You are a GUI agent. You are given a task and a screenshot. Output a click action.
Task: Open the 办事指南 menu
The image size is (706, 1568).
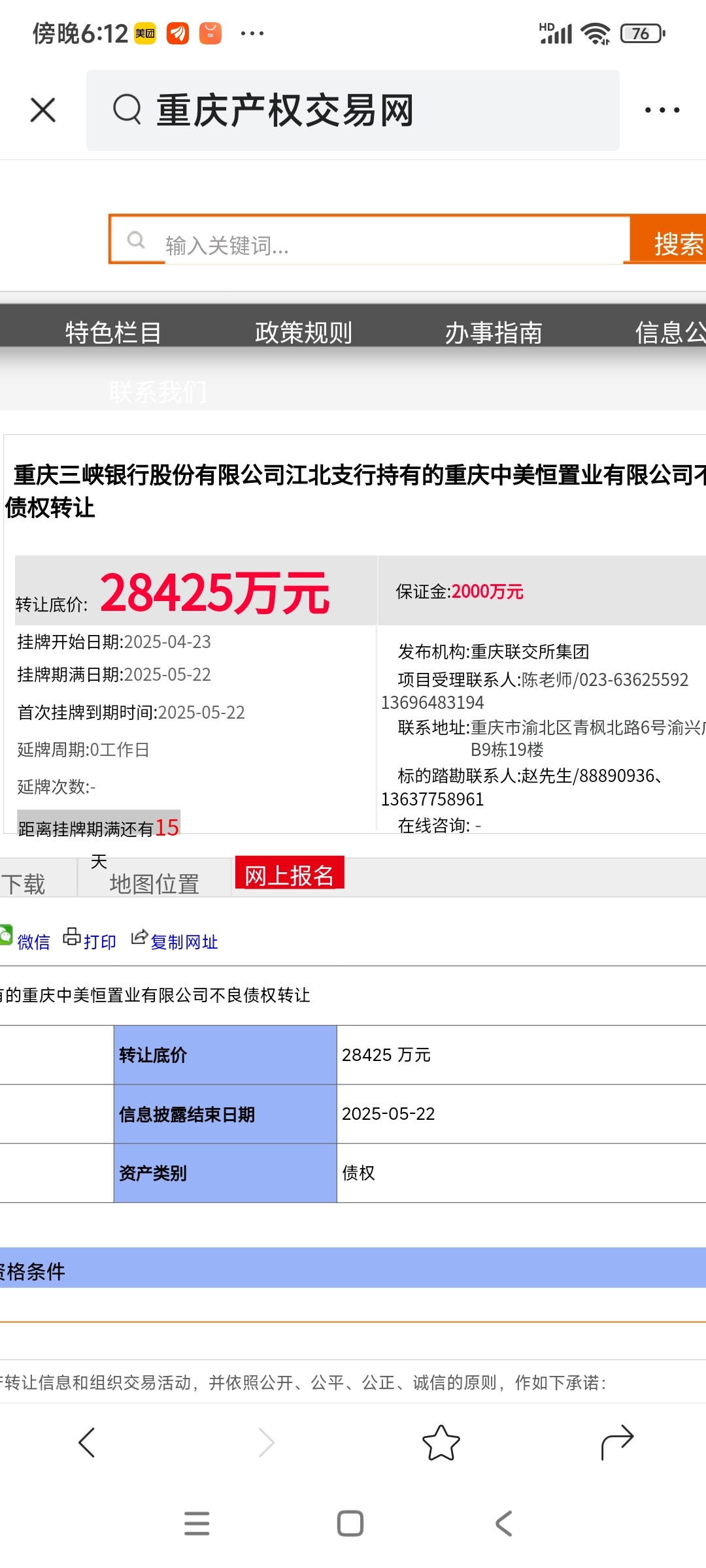click(494, 333)
